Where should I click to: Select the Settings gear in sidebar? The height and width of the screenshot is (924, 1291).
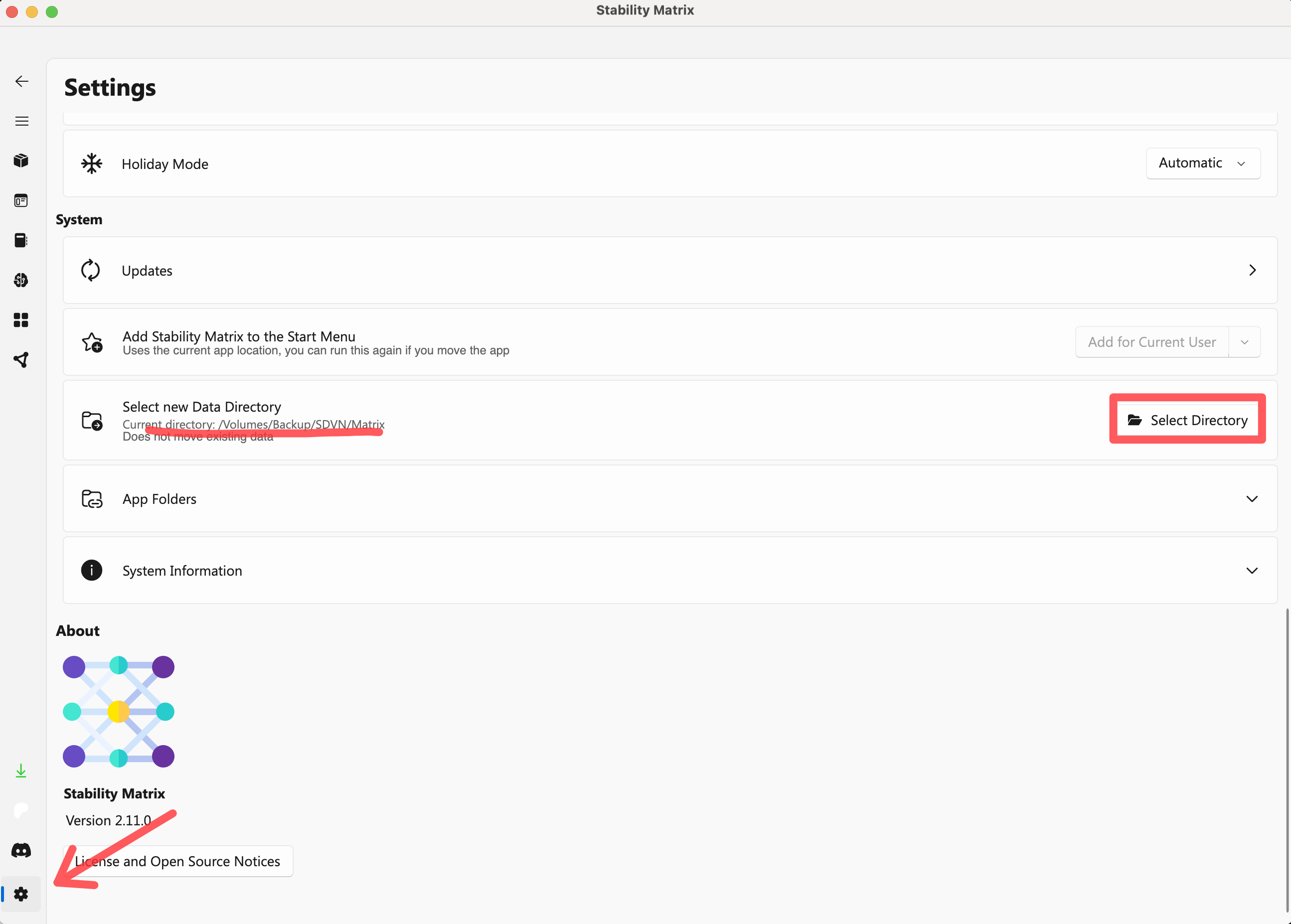point(21,894)
